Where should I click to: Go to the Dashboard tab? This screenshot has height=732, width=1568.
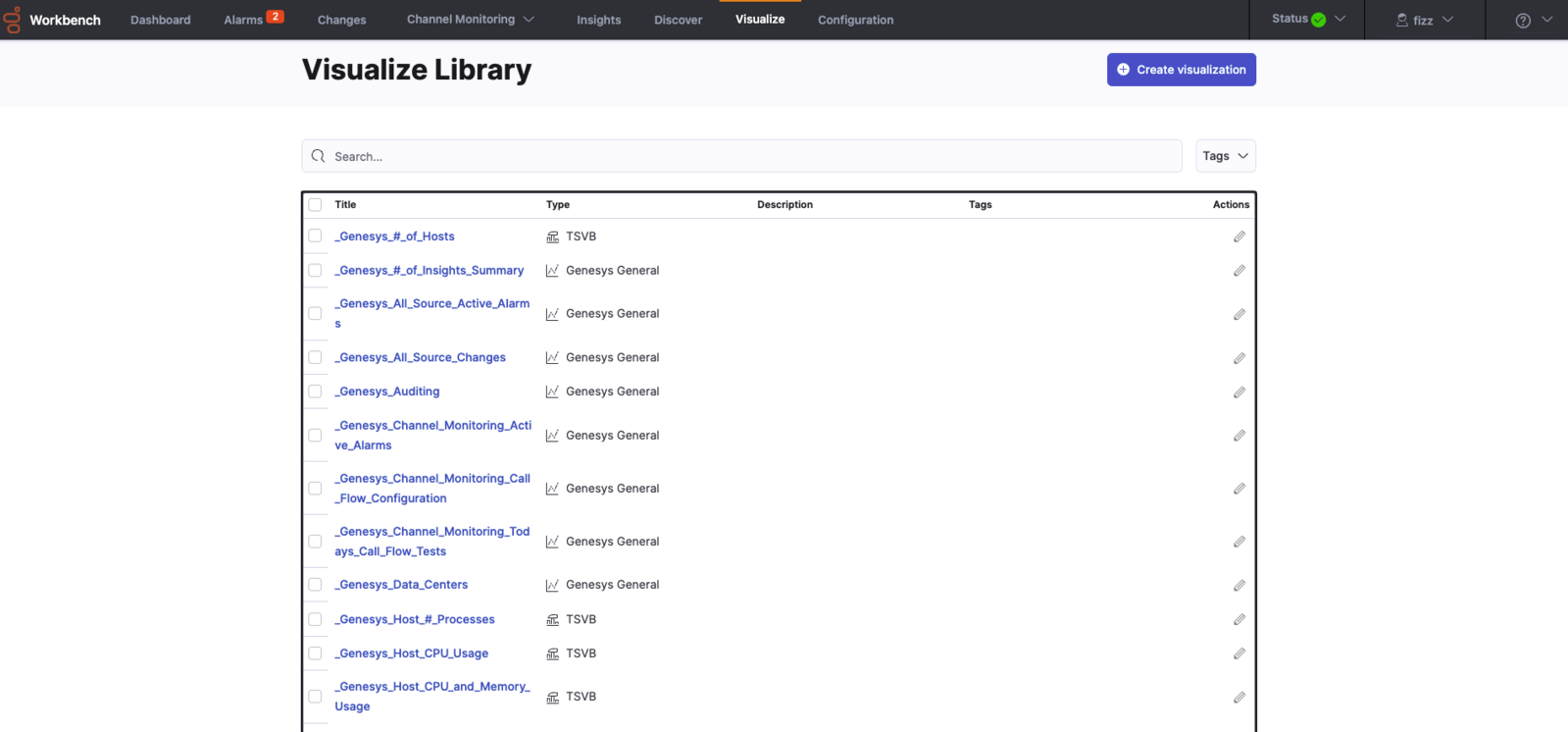point(161,20)
